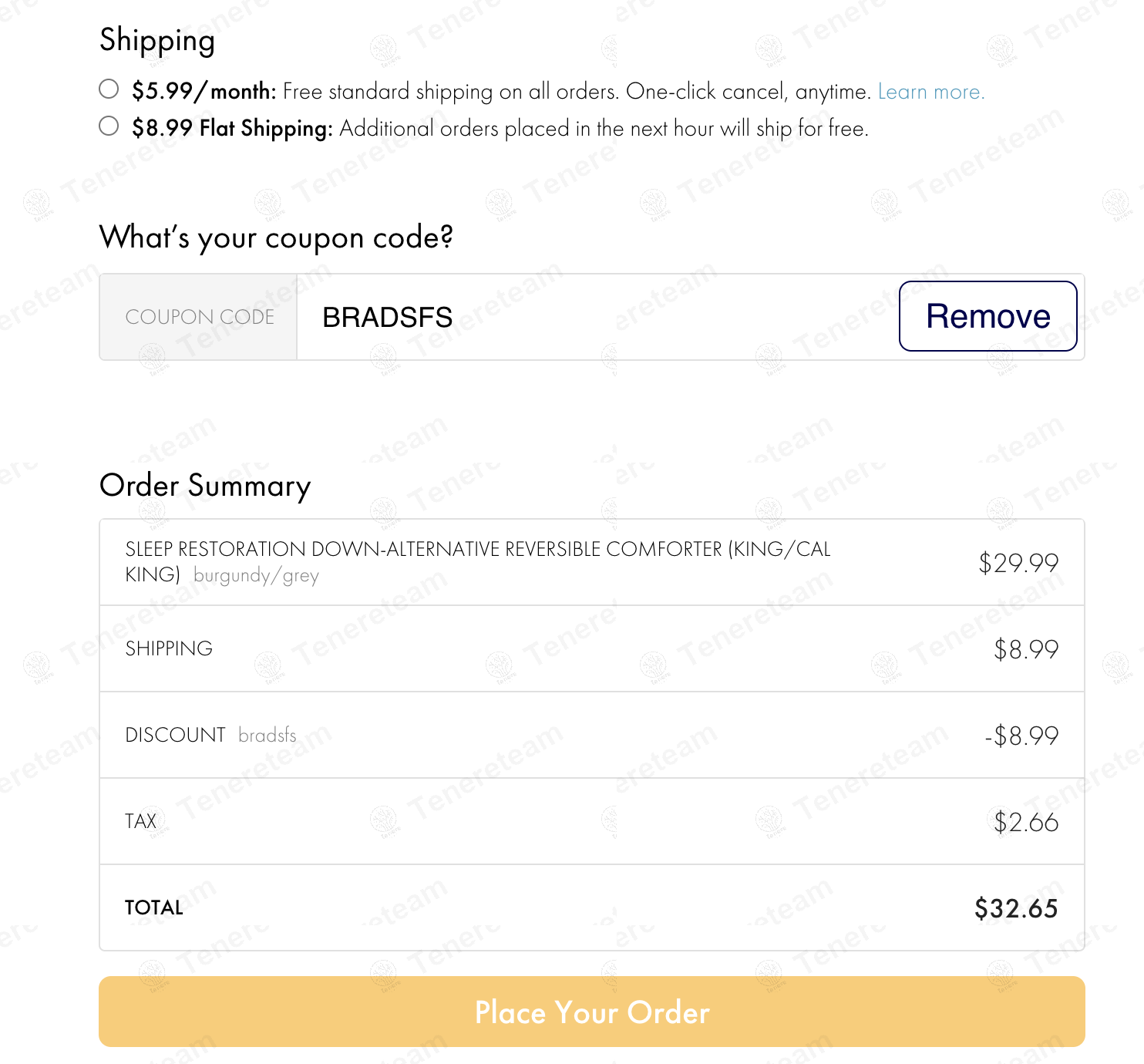Click the "What's your coupon code?" heading
Image resolution: width=1144 pixels, height=1064 pixels.
276,237
